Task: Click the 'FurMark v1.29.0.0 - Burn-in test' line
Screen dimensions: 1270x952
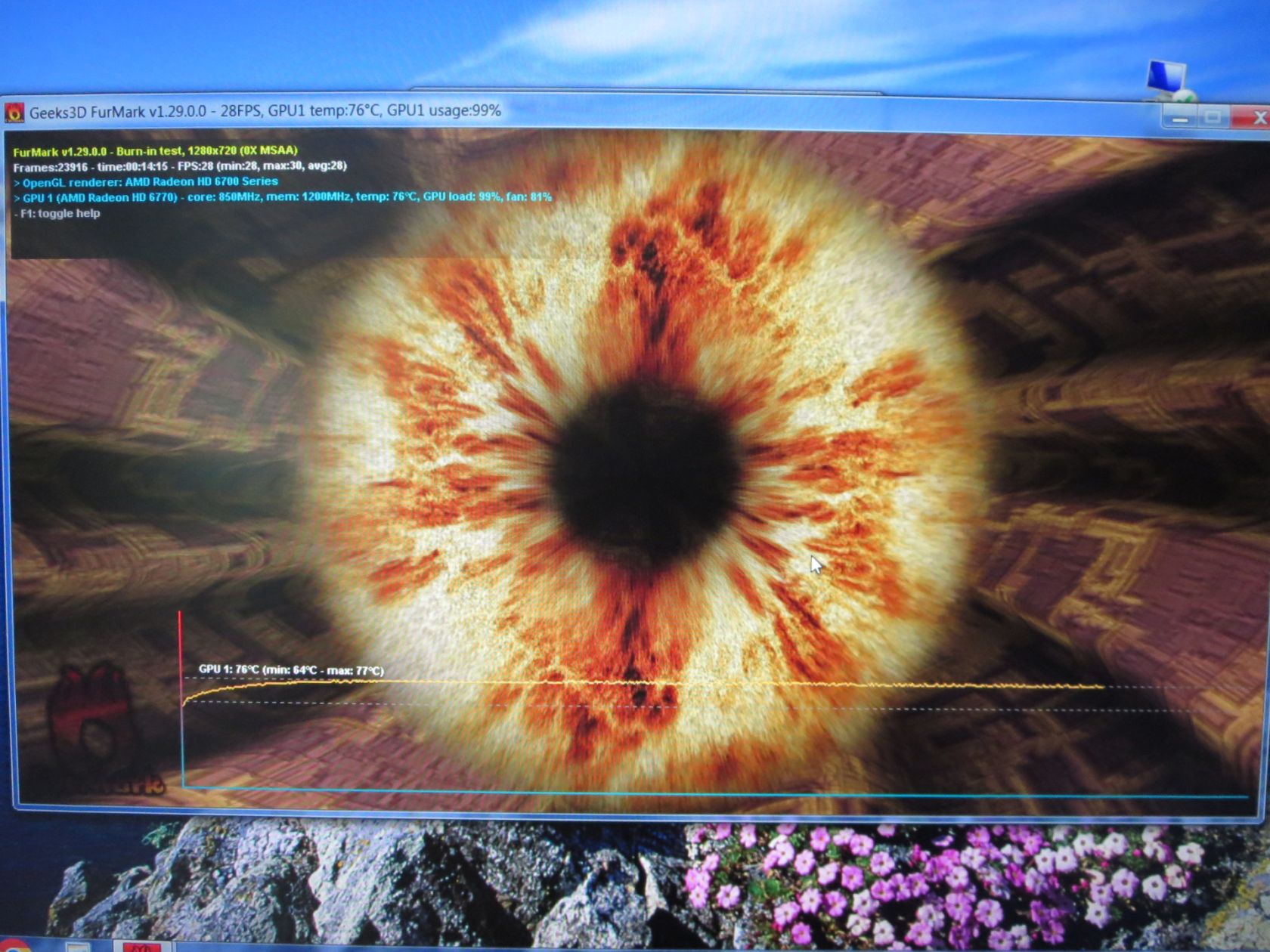Action: 155,151
